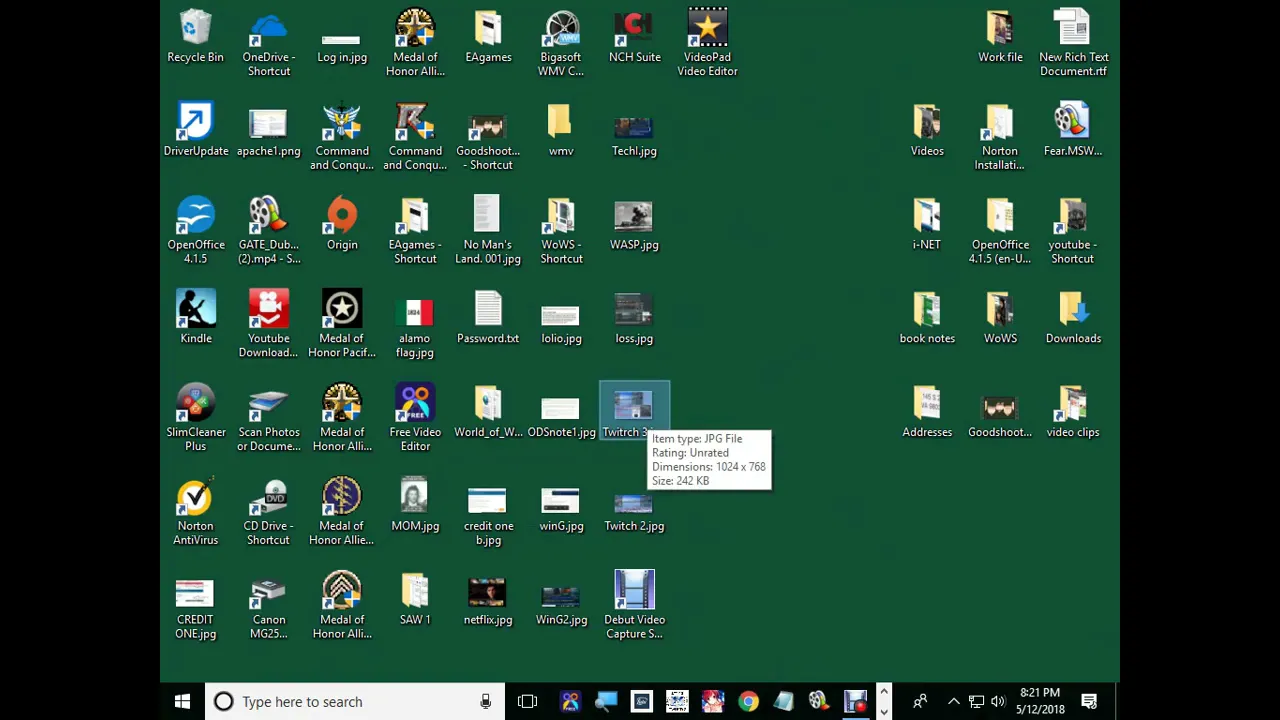Viewport: 1280px width, 720px height.
Task: Launch the Origin client icon
Action: coord(341,225)
